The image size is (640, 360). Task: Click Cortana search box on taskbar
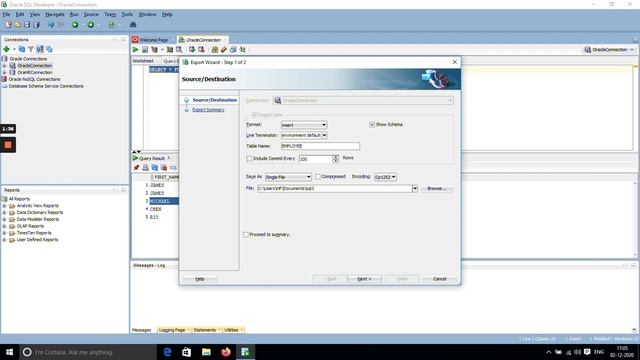click(x=87, y=352)
